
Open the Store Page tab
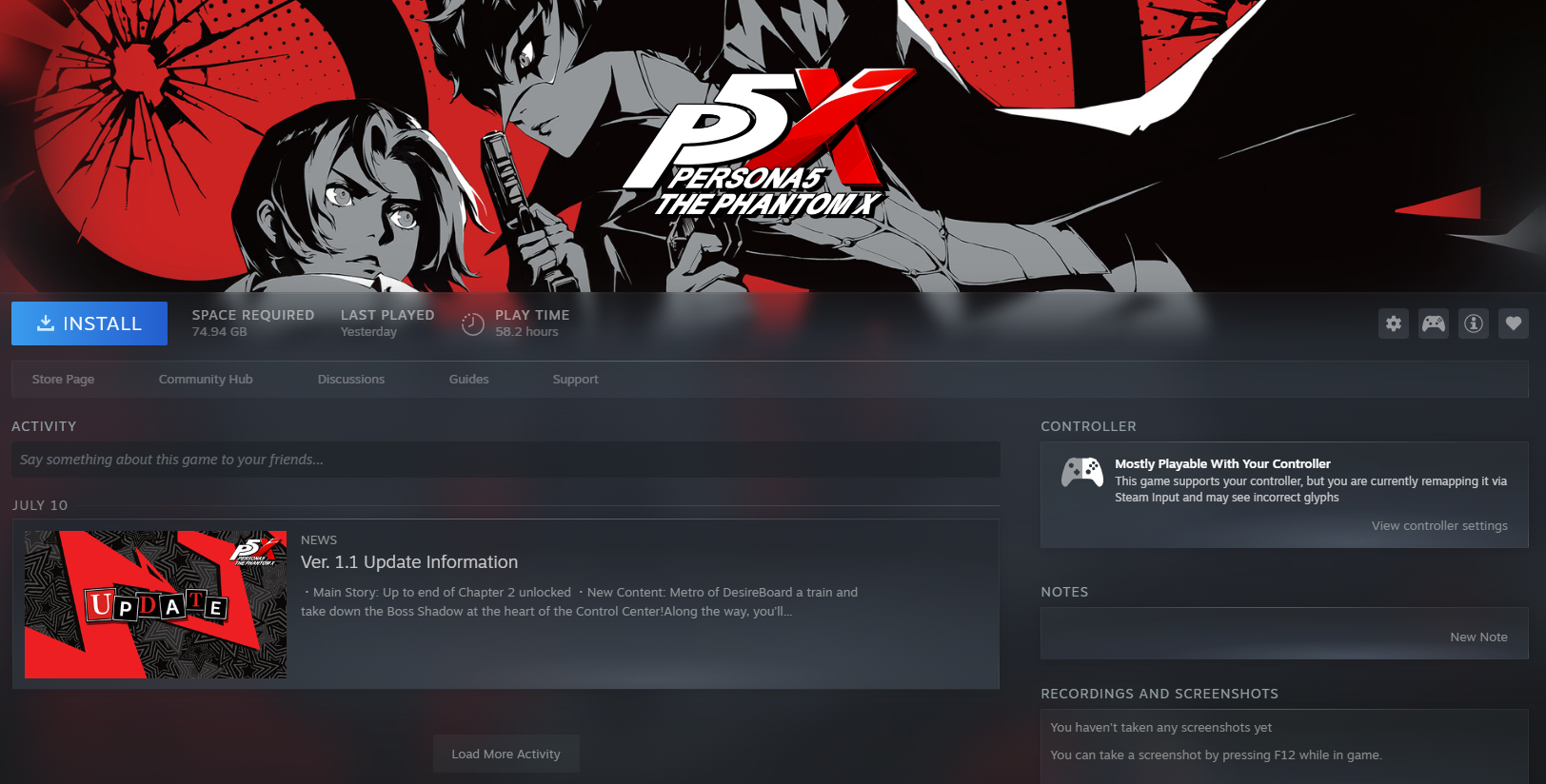pos(63,379)
